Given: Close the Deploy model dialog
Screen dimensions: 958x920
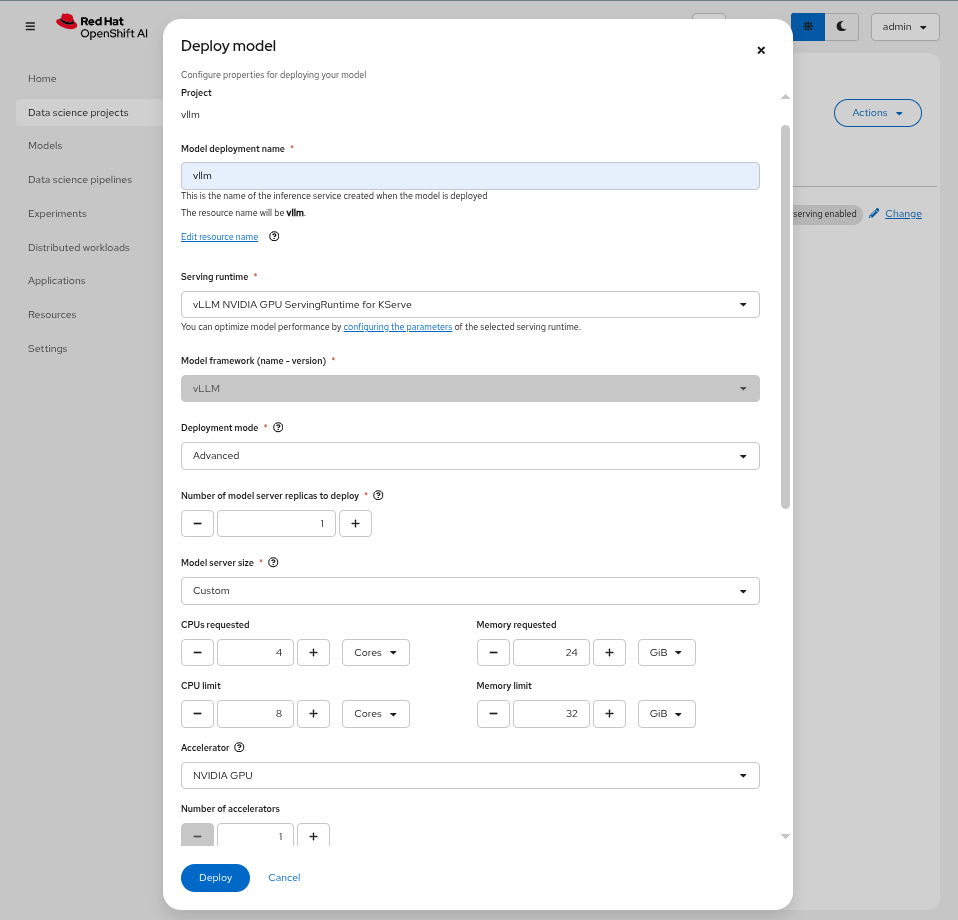Looking at the screenshot, I should (761, 50).
